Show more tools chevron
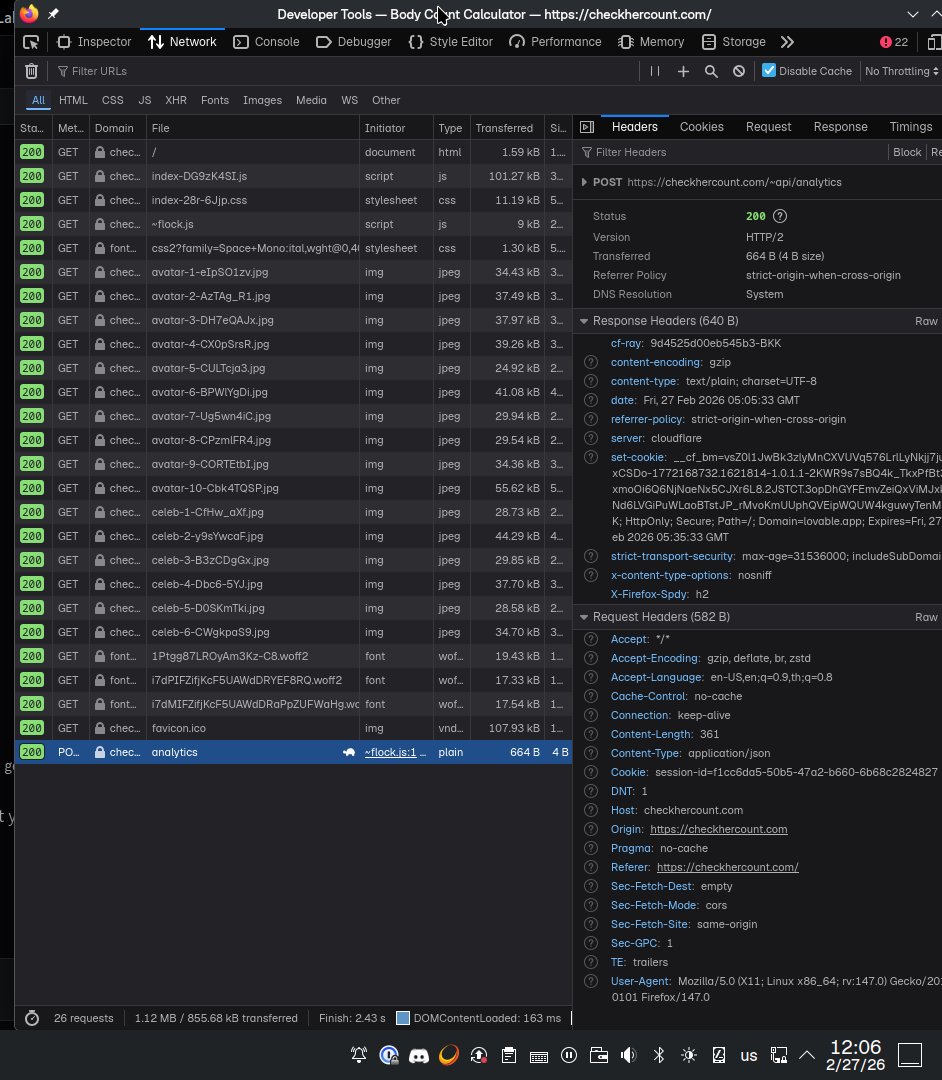The width and height of the screenshot is (942, 1080). click(x=787, y=42)
